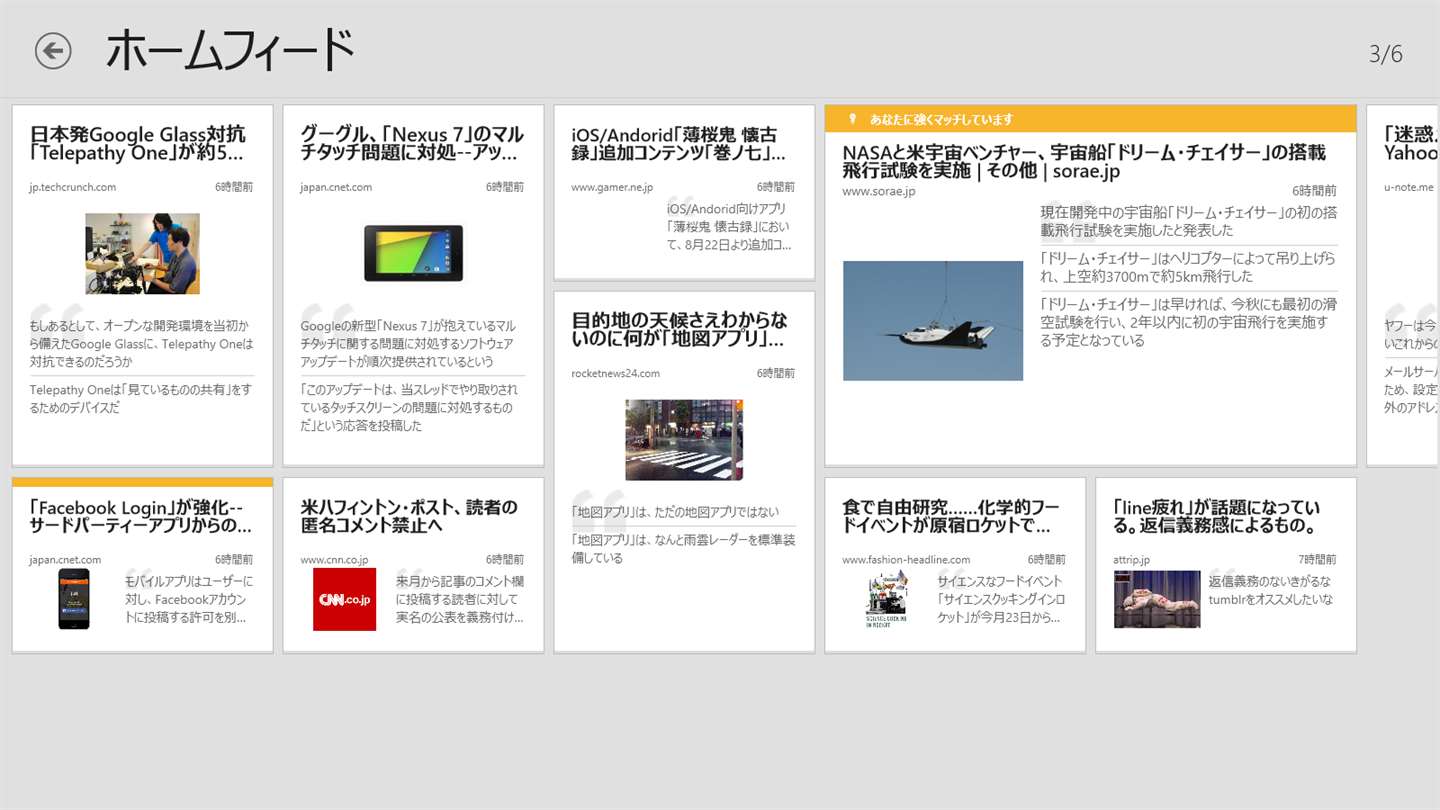
Task: Select the CNN.co.jp red logo thumbnail
Action: click(x=344, y=599)
